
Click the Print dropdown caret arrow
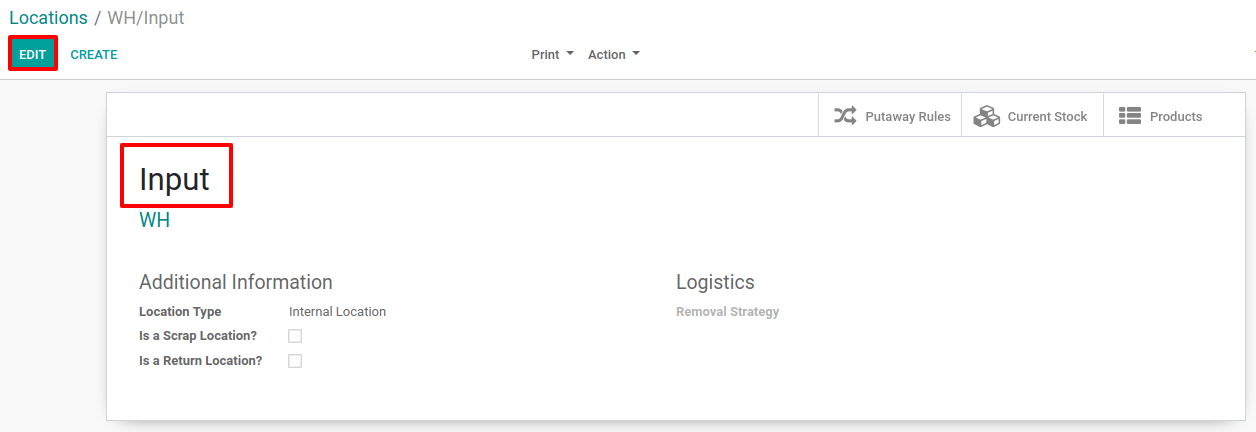(570, 54)
